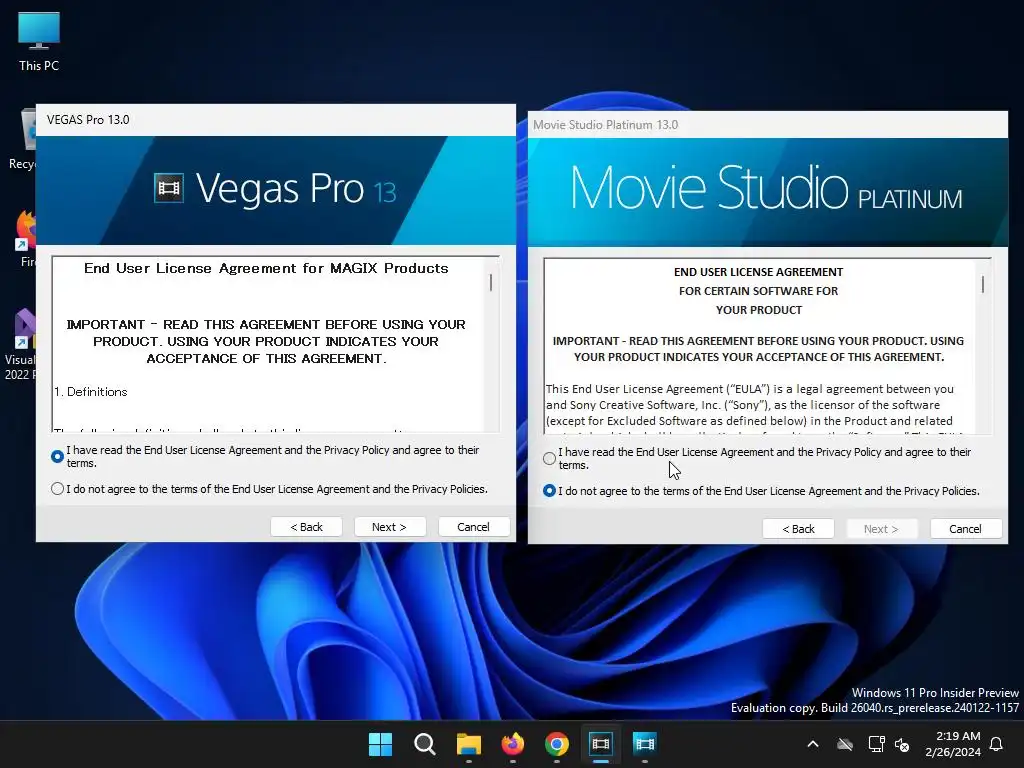Click the Movie Studio Platinum 13.0 title bar
Screen dimensions: 1024x768
[767, 125]
